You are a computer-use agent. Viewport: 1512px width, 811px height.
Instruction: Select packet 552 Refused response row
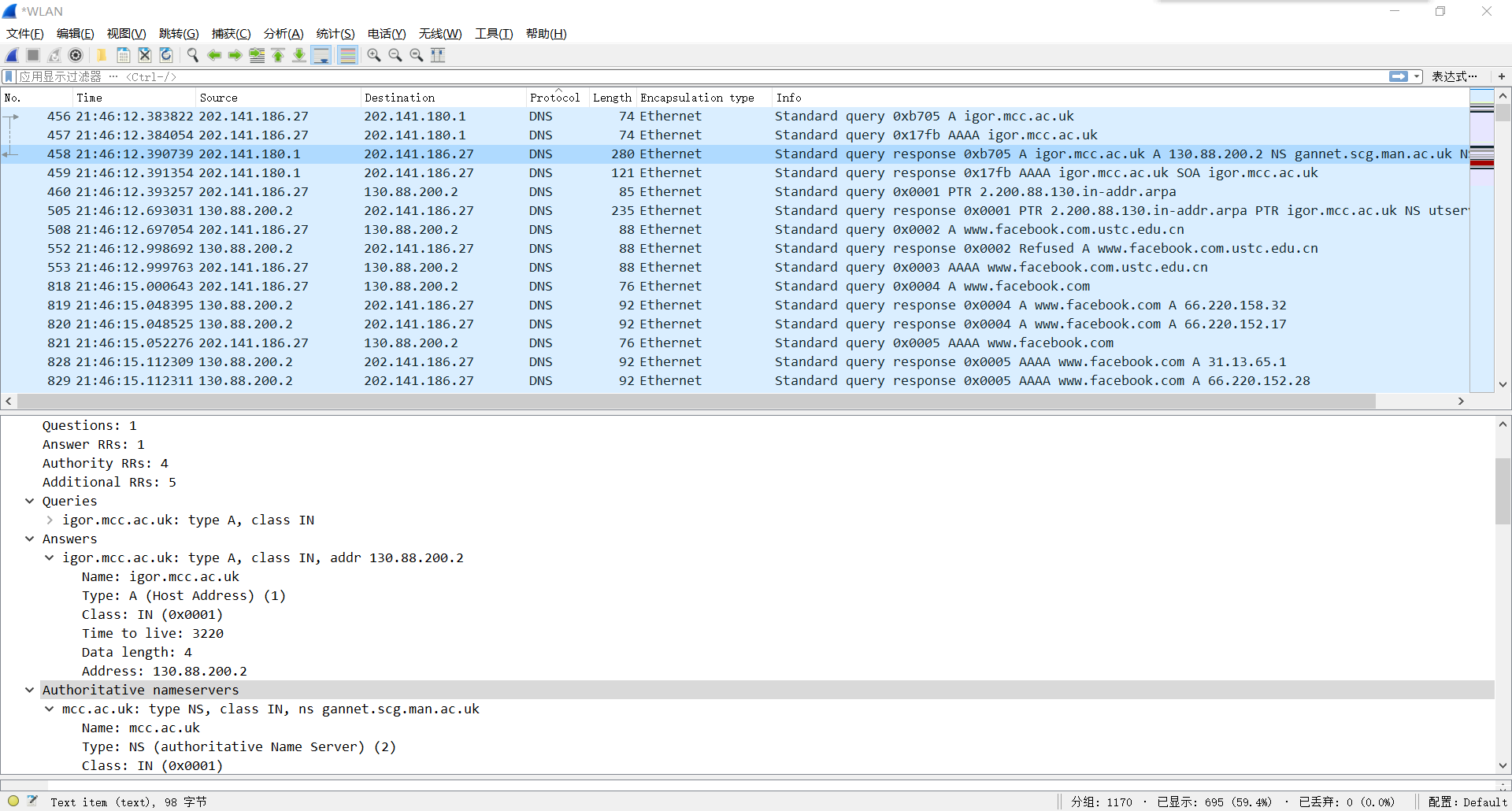tap(735, 249)
